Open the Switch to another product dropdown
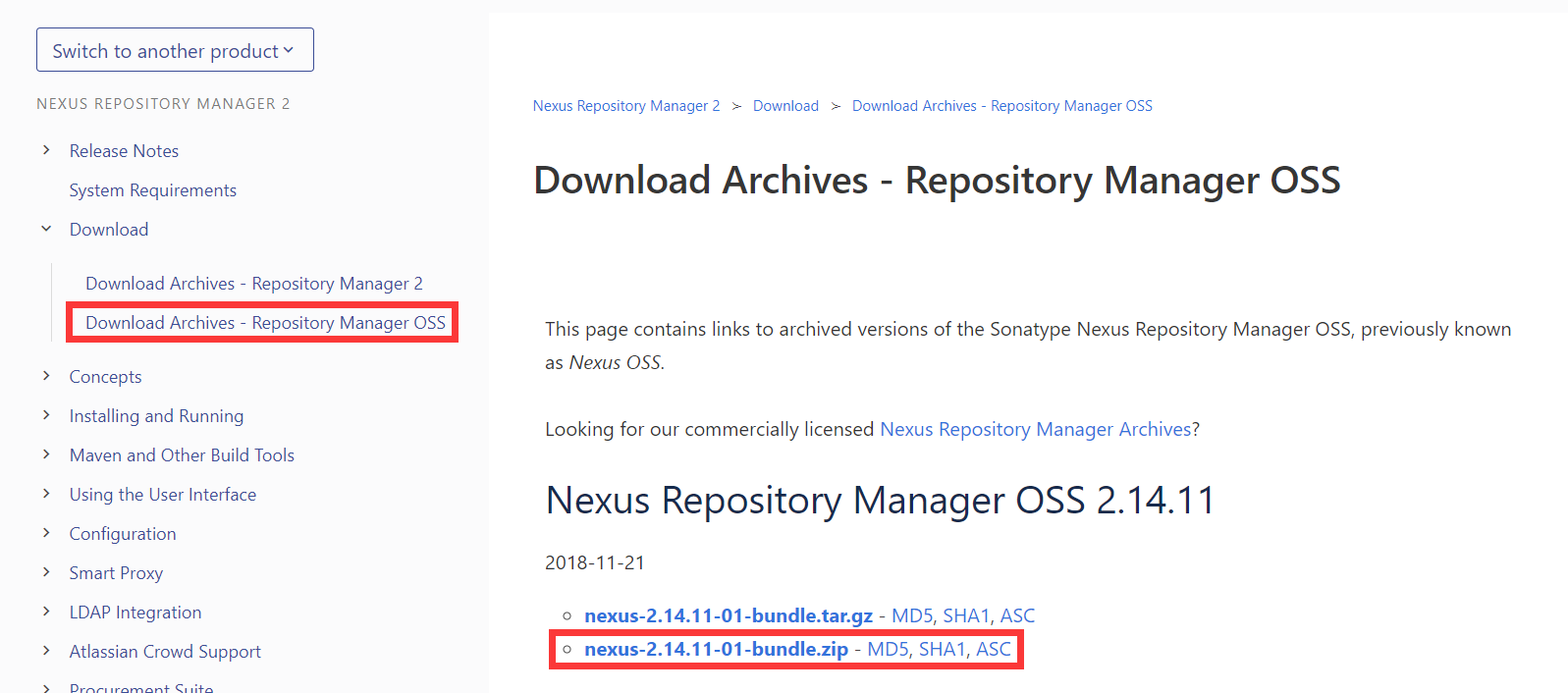The image size is (1568, 693). (174, 50)
